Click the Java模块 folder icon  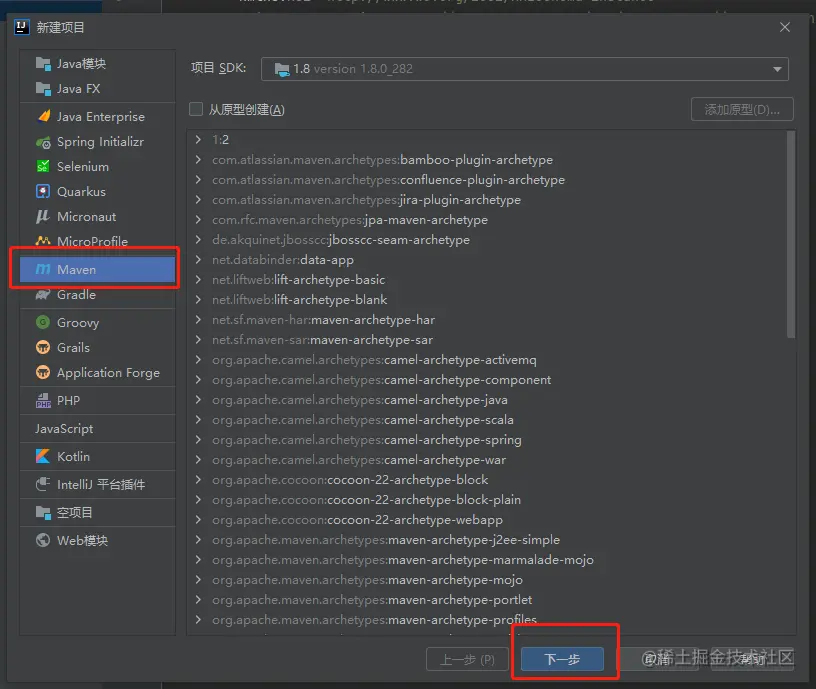43,63
